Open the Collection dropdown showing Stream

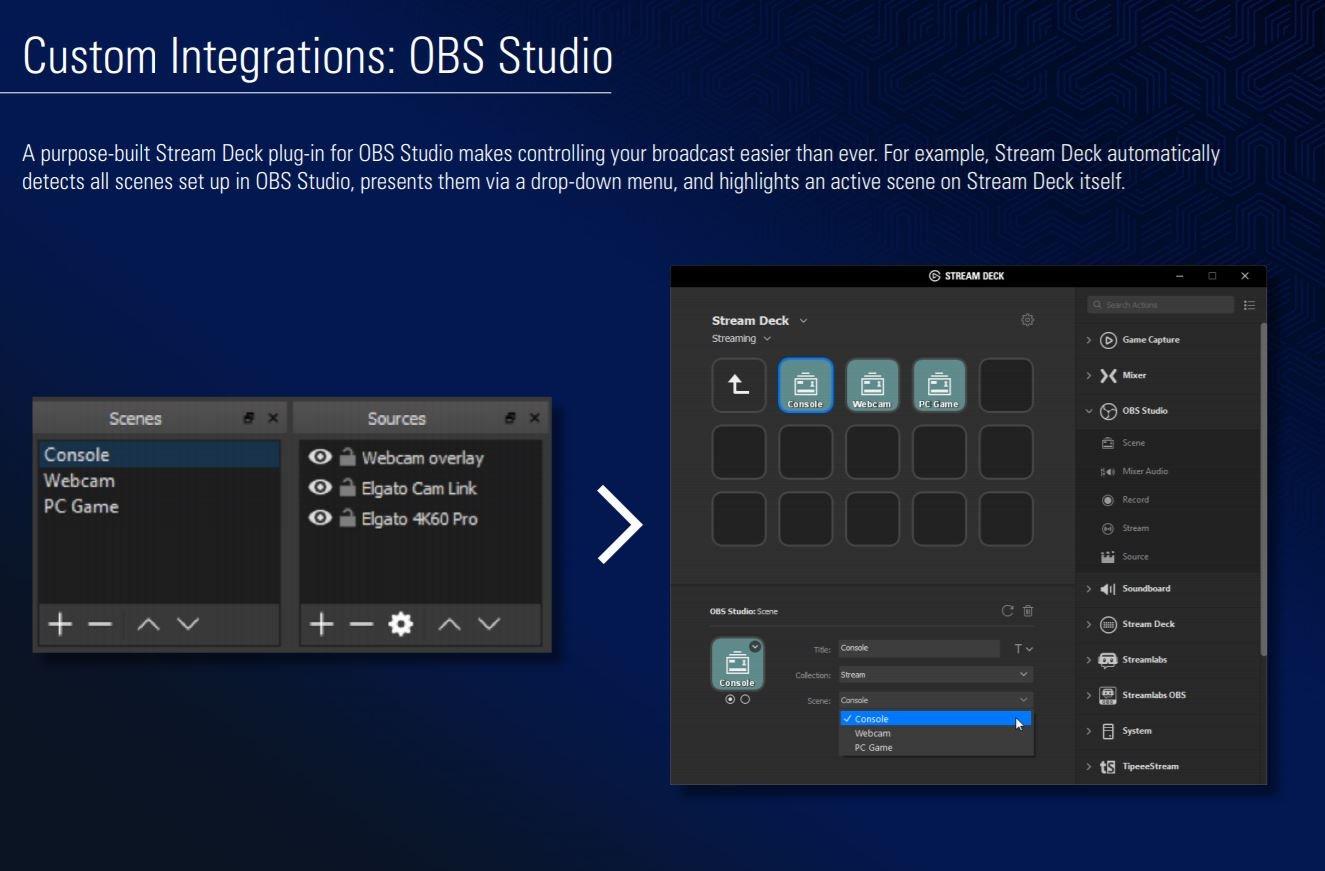(935, 675)
